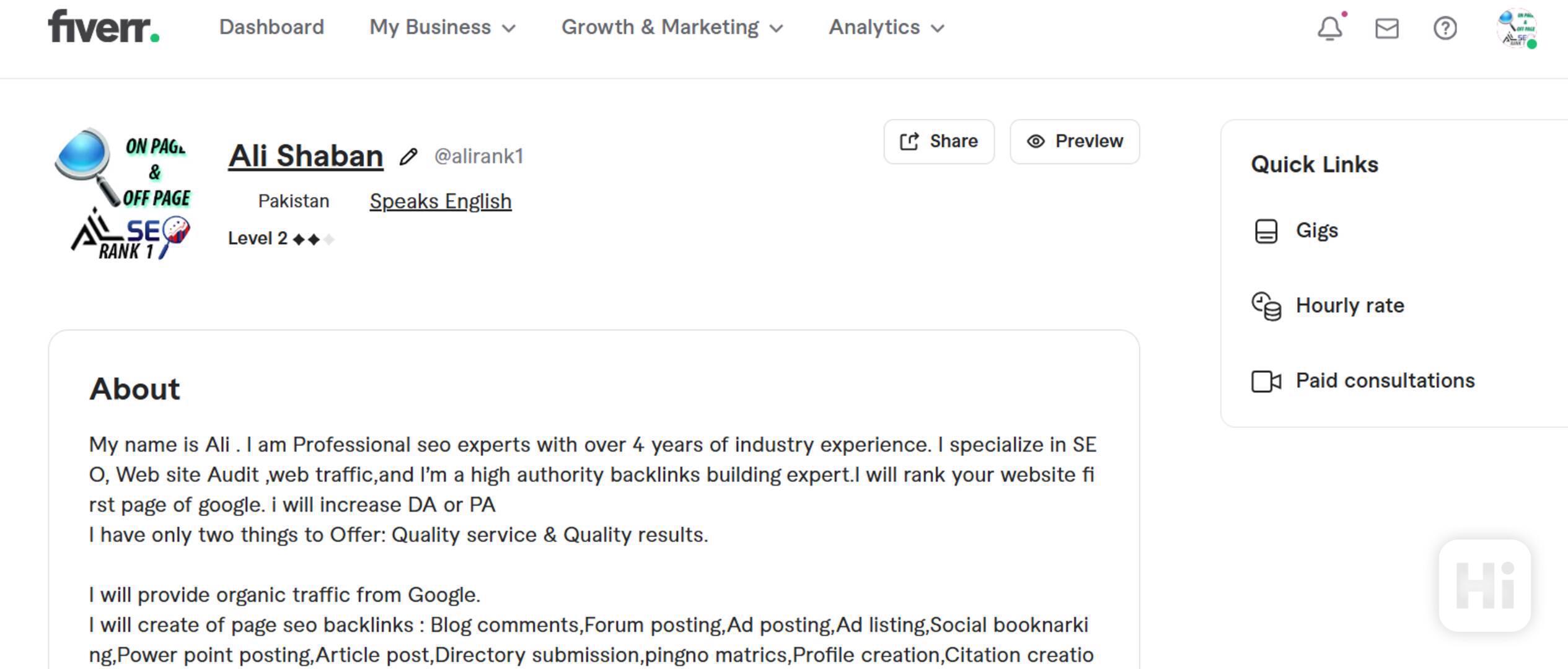Open the messages envelope icon

tap(1387, 28)
